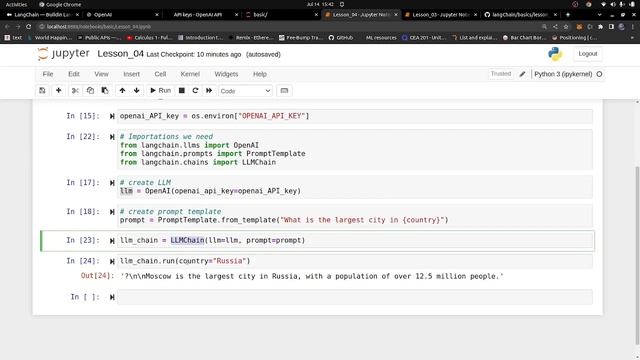Open the Chrome three-dot menu
The height and width of the screenshot is (360, 640).
coord(633,27)
